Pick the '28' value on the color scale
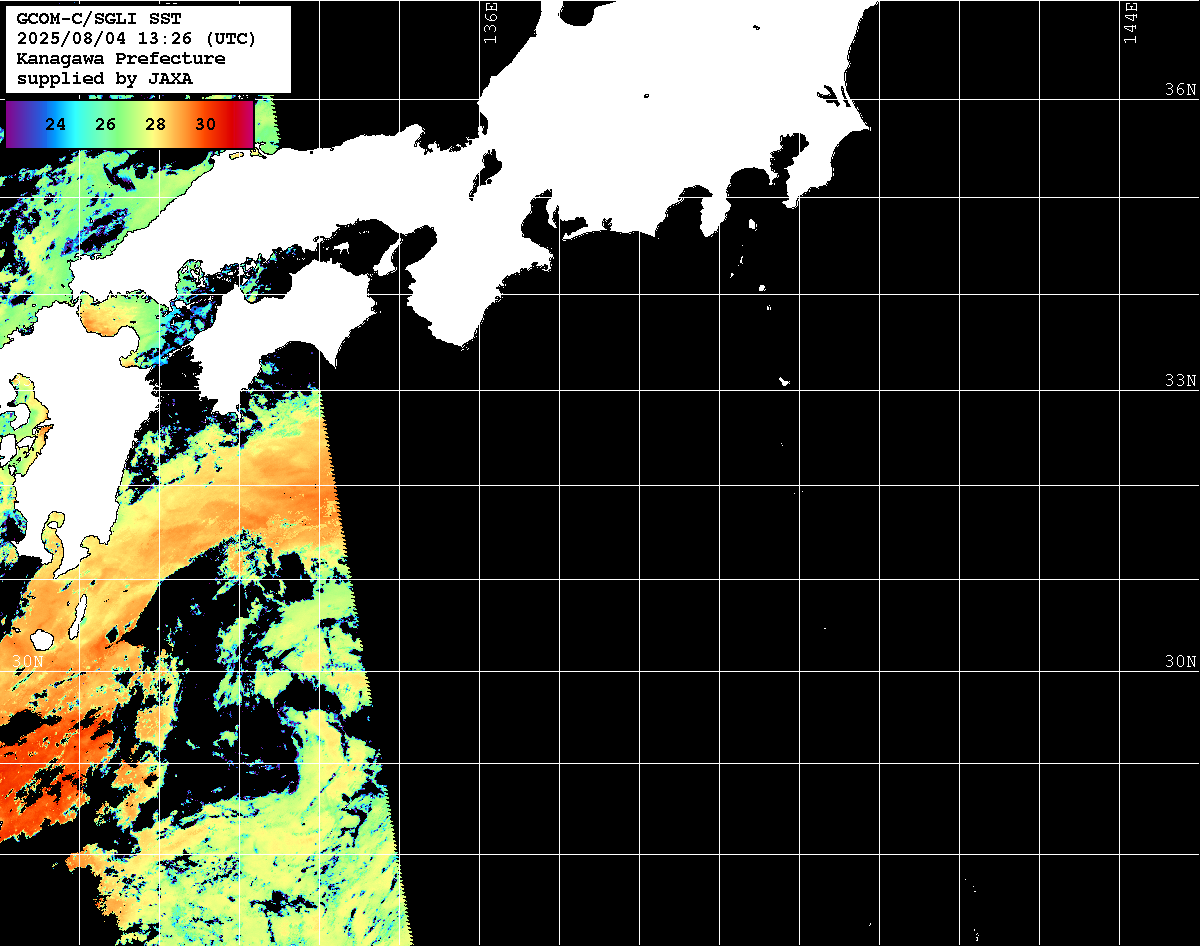The width and height of the screenshot is (1200, 946). (155, 125)
